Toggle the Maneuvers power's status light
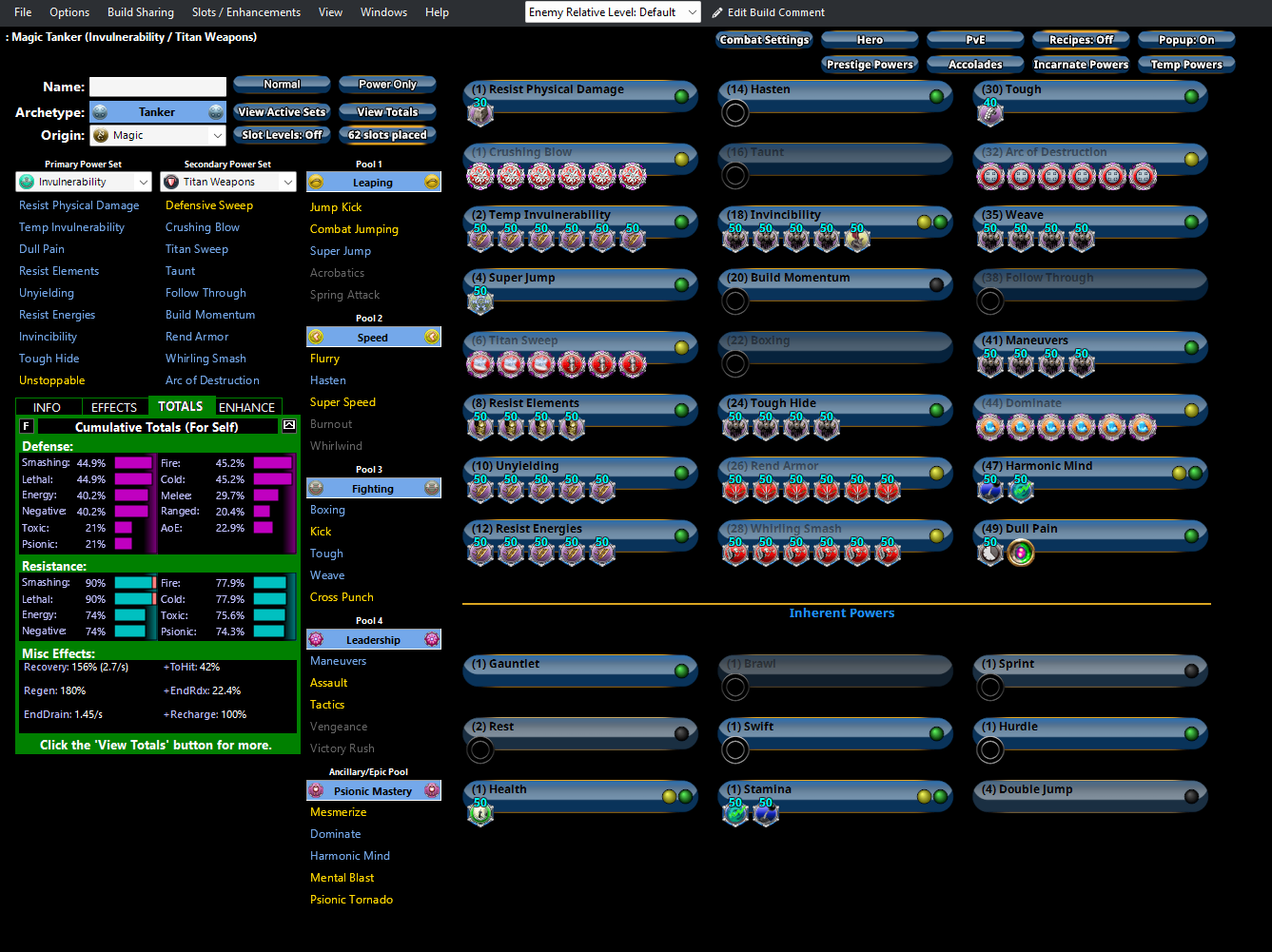Viewport: 1272px width, 952px height. coord(1190,347)
